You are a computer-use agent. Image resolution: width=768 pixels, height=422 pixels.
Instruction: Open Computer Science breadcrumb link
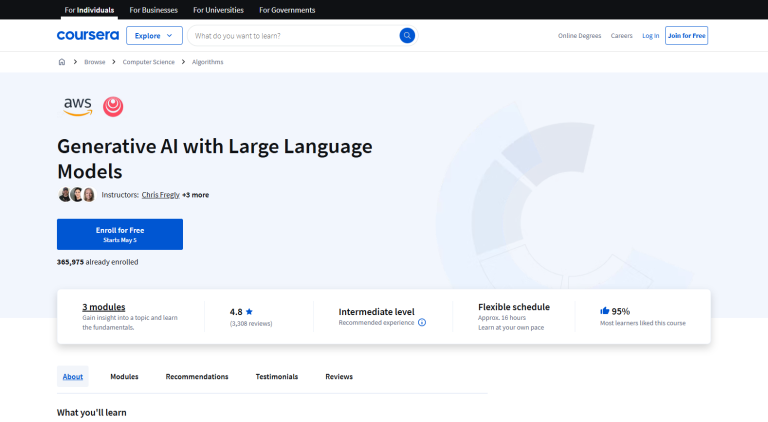(148, 62)
